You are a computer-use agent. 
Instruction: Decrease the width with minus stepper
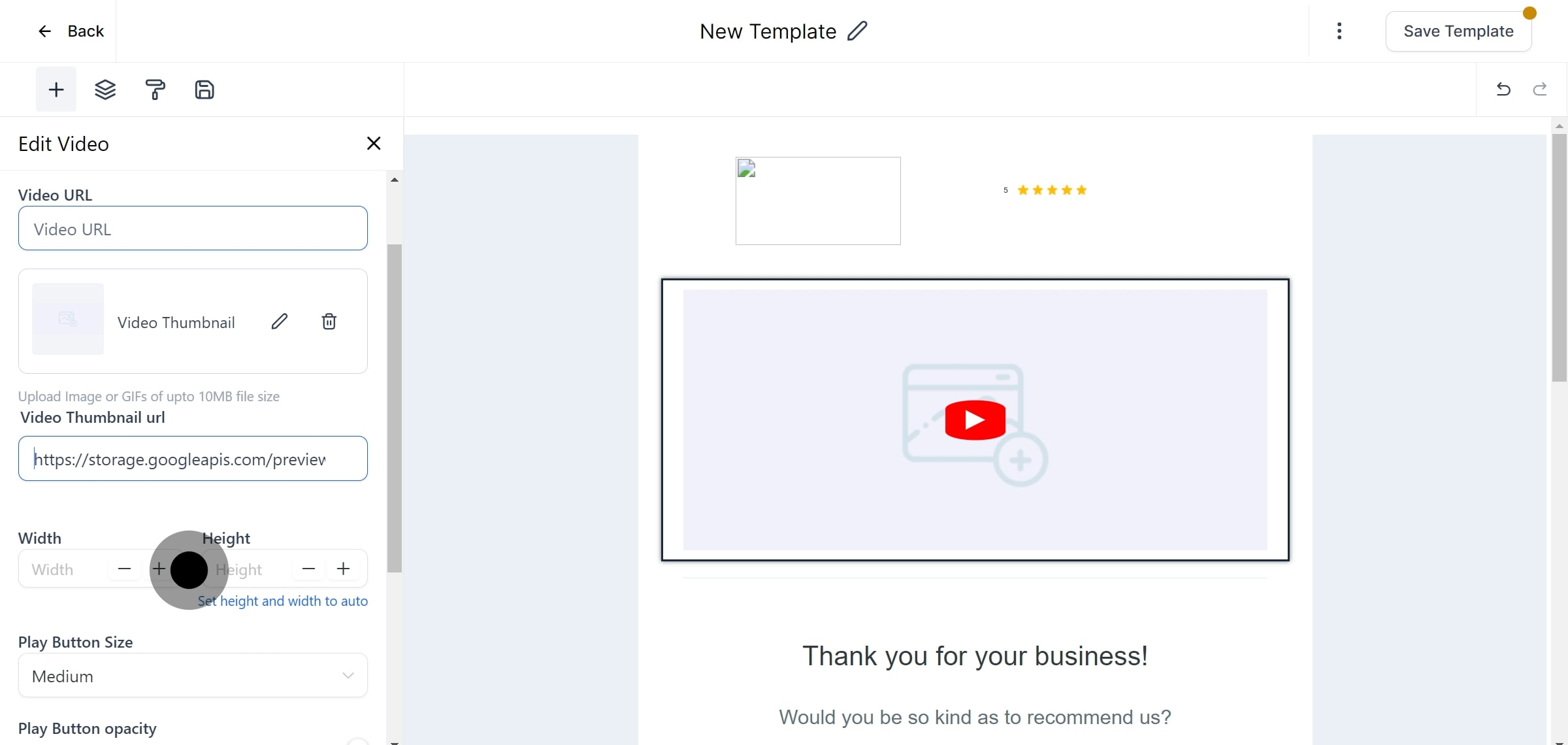(x=124, y=569)
